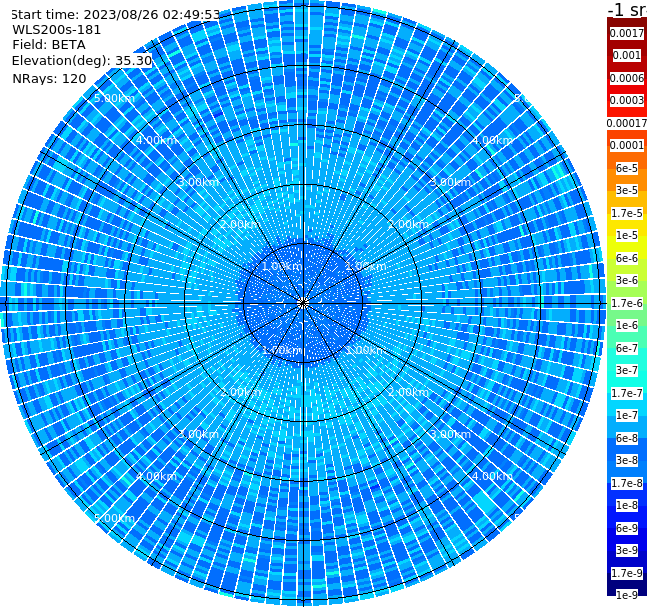Click the 6e-7 colorbar value
This screenshot has height=607, width=647.
click(x=627, y=348)
